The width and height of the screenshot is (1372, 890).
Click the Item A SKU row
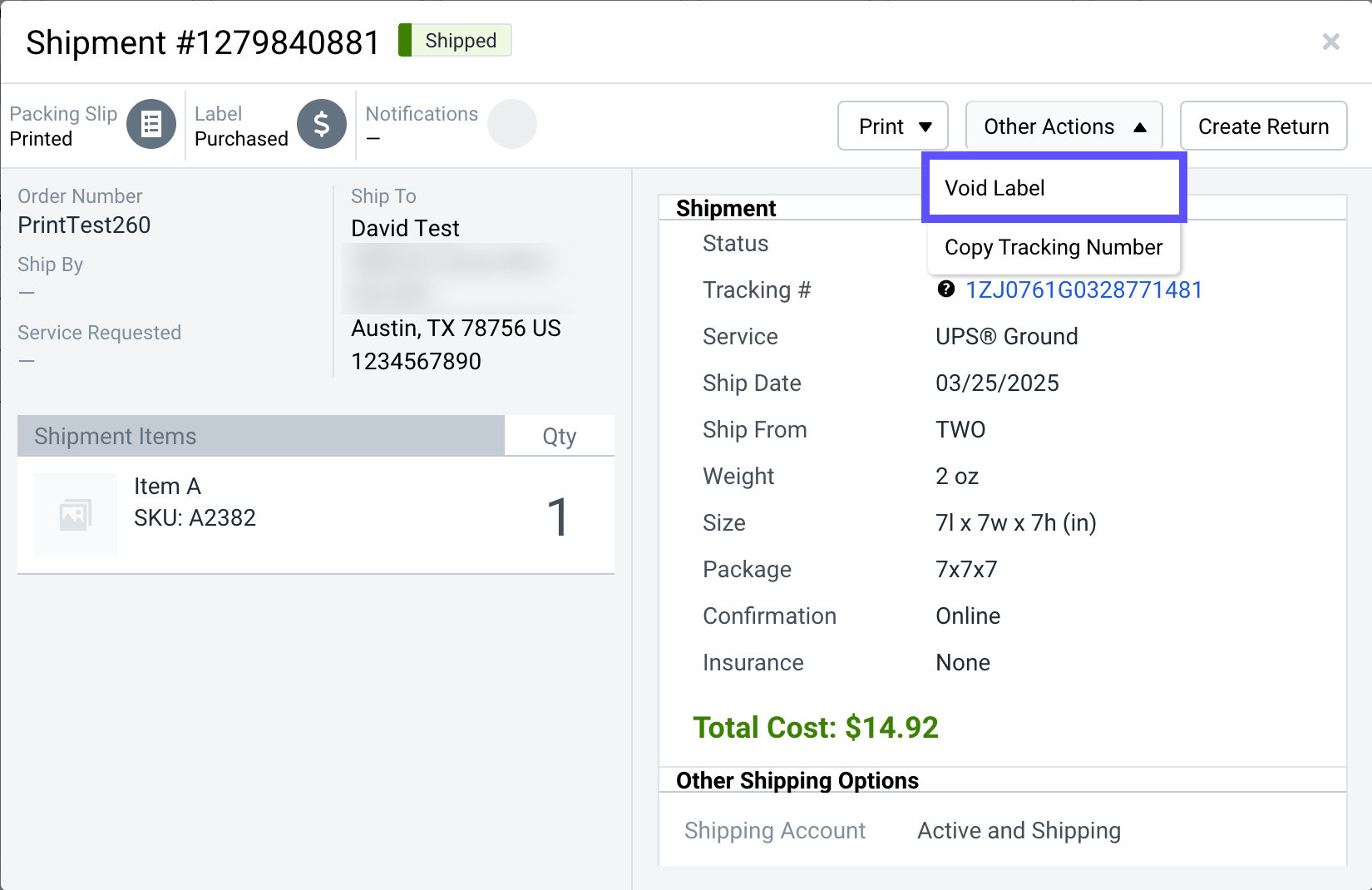coord(195,517)
